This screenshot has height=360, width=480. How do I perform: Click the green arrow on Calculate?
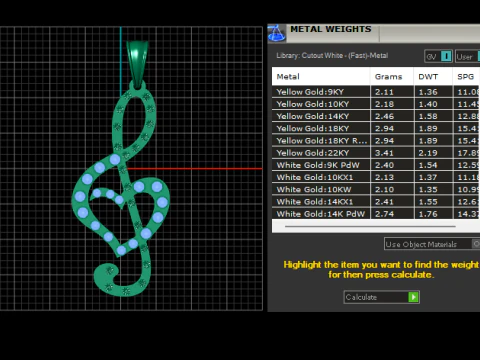pyautogui.click(x=413, y=297)
